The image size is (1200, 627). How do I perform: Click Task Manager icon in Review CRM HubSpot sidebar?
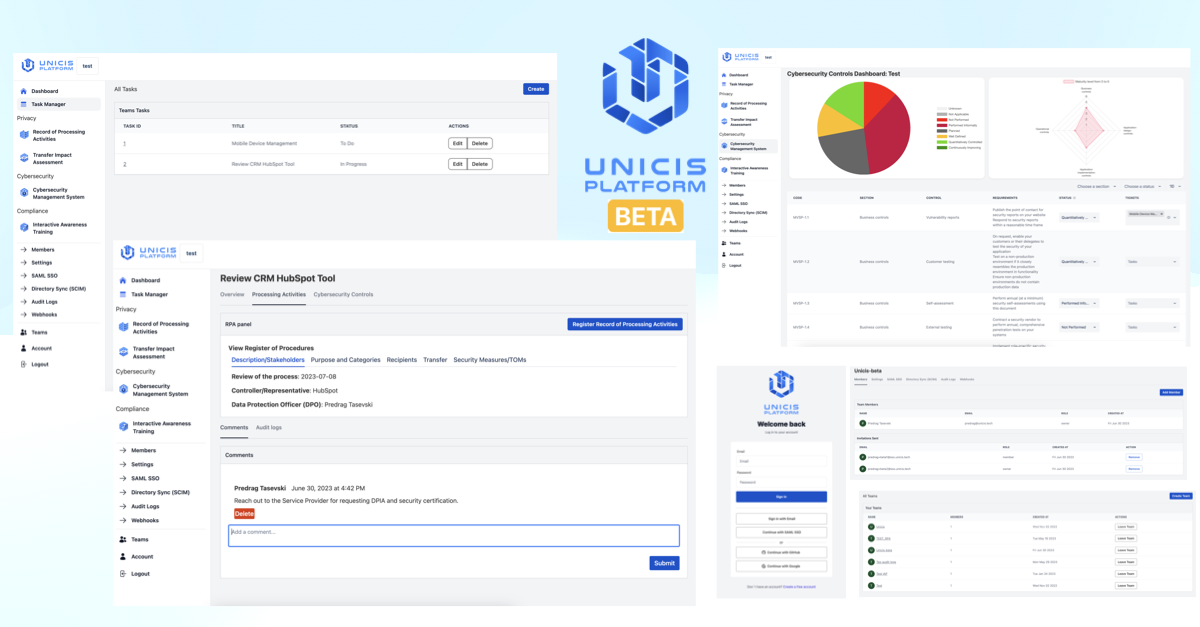click(123, 294)
